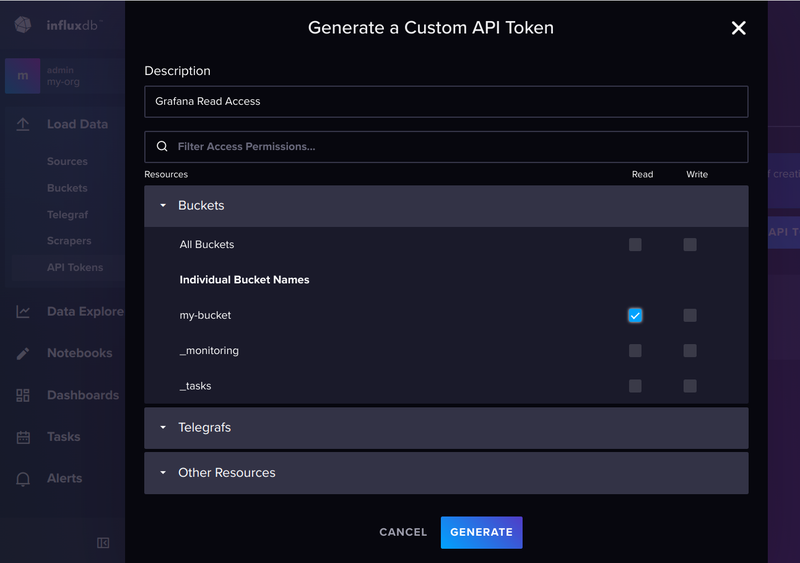The width and height of the screenshot is (800, 563).
Task: Click the Tasks calendar icon
Action: [x=23, y=437]
